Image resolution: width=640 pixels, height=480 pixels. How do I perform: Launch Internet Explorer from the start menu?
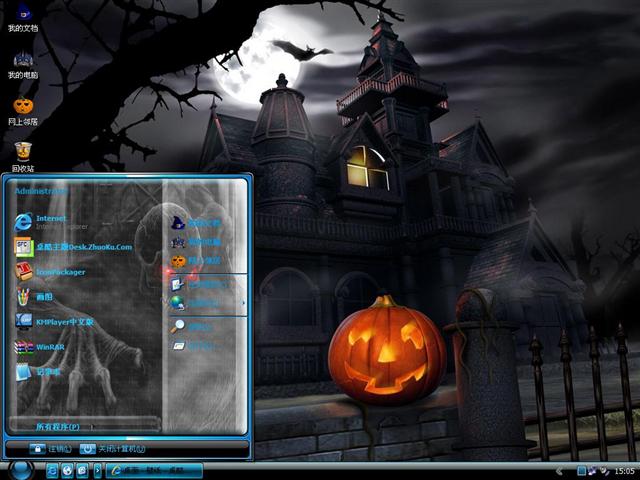click(50, 220)
